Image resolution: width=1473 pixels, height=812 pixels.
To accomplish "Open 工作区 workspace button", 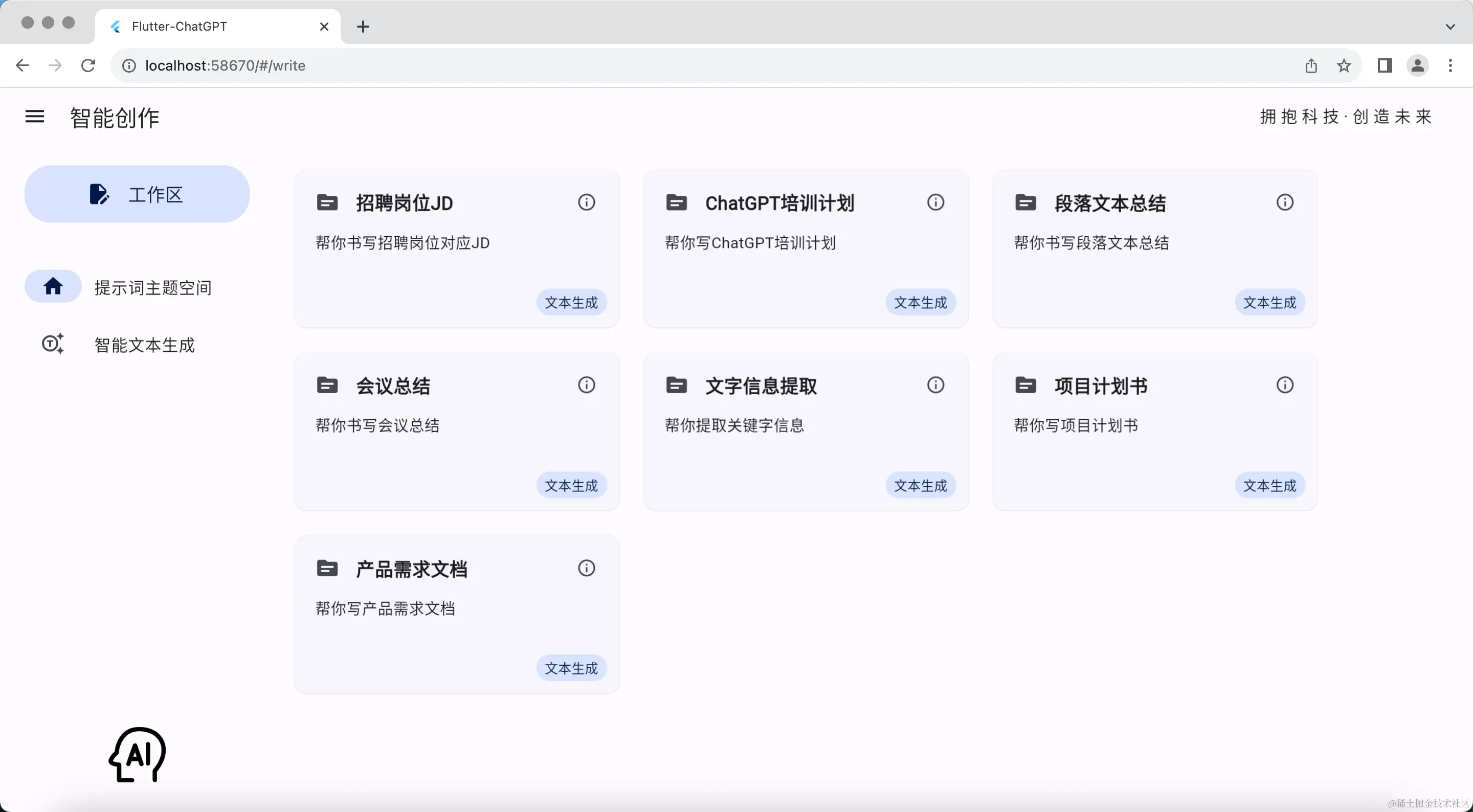I will (x=137, y=194).
